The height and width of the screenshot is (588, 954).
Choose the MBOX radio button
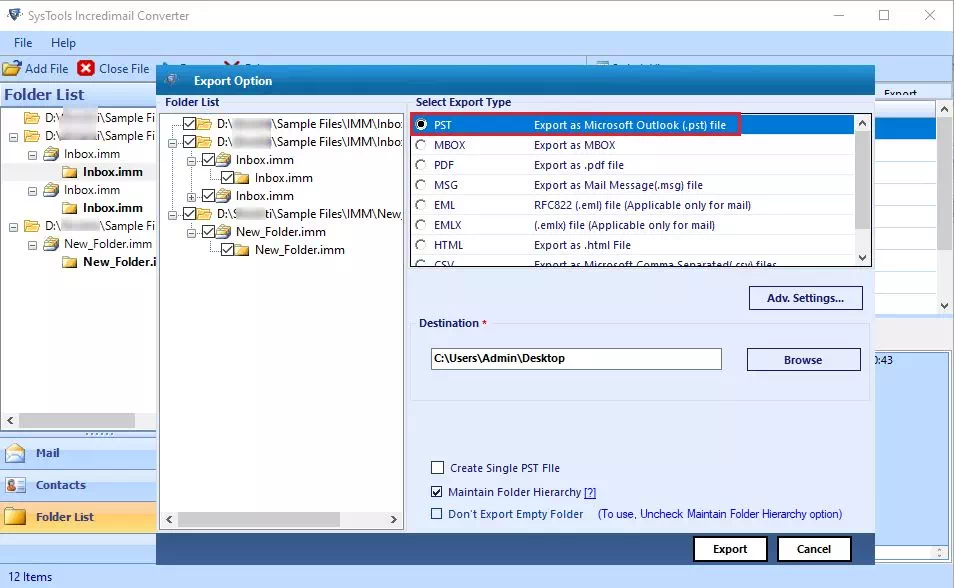[421, 145]
